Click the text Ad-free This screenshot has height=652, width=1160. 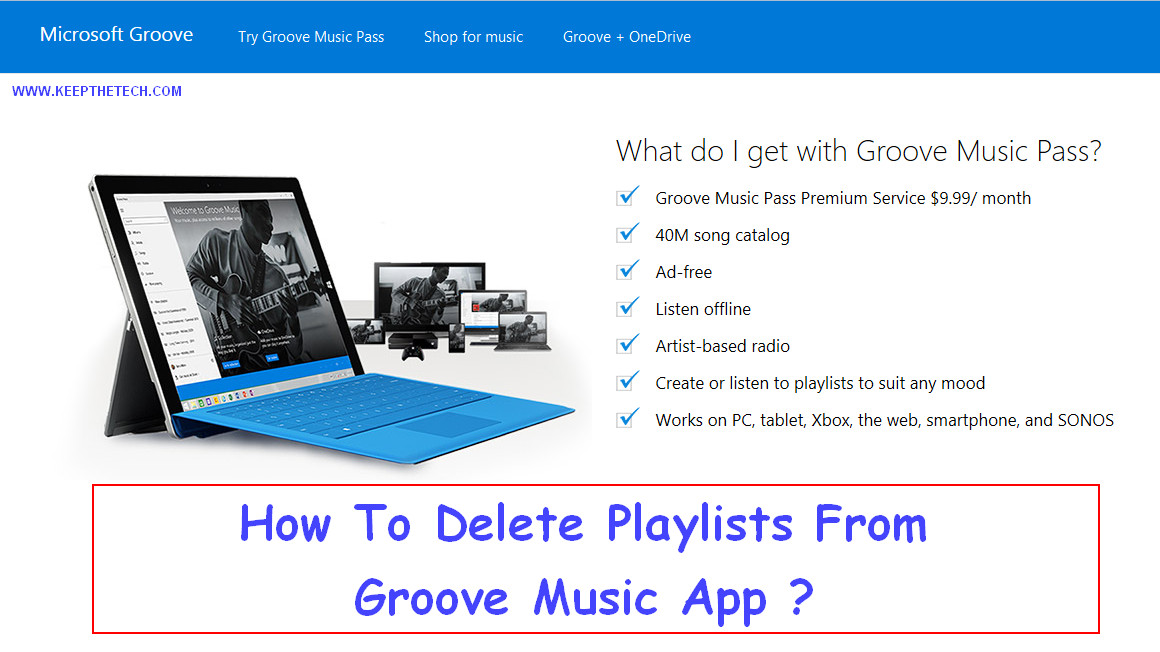[x=684, y=272]
